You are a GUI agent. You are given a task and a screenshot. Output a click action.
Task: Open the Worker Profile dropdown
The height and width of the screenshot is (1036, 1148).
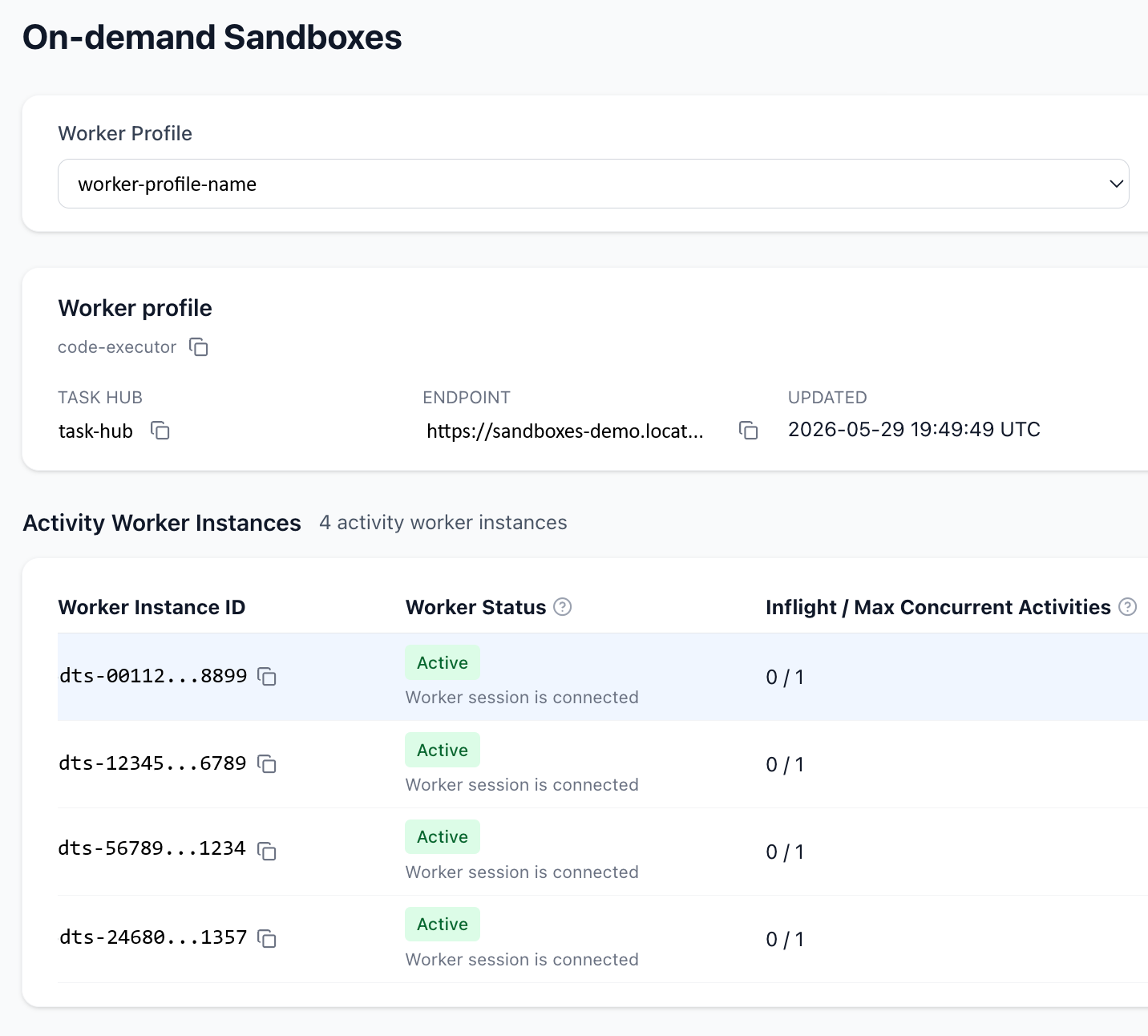593,184
